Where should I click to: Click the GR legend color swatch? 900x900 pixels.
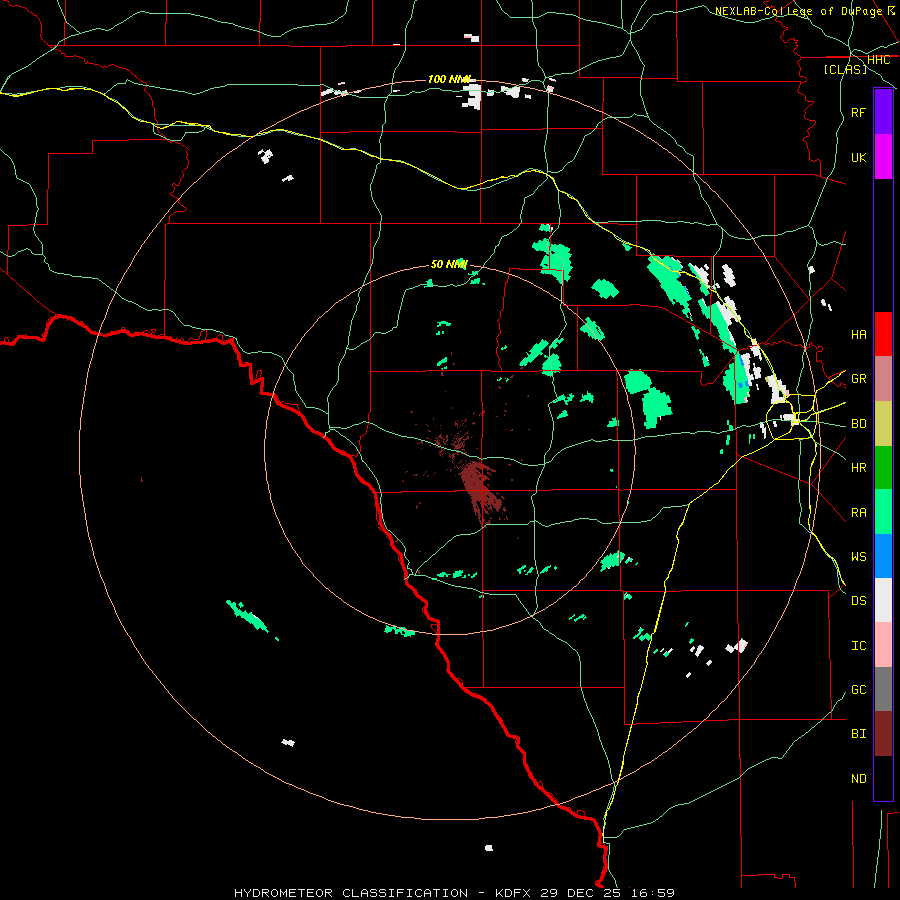[883, 379]
